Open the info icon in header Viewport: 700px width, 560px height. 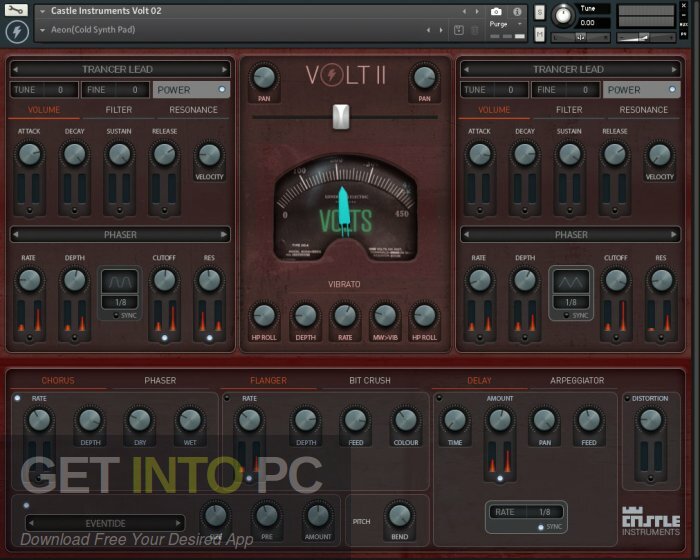click(x=517, y=12)
